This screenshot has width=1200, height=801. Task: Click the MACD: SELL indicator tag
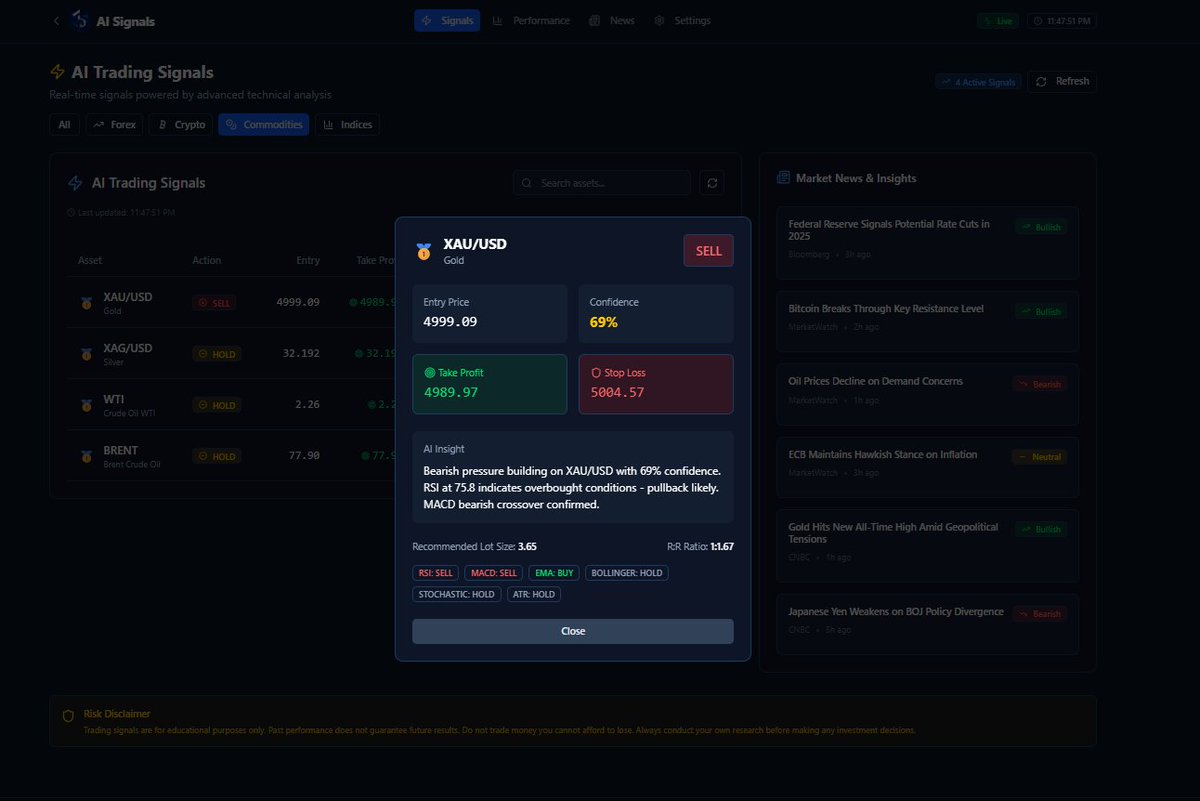pyautogui.click(x=493, y=573)
